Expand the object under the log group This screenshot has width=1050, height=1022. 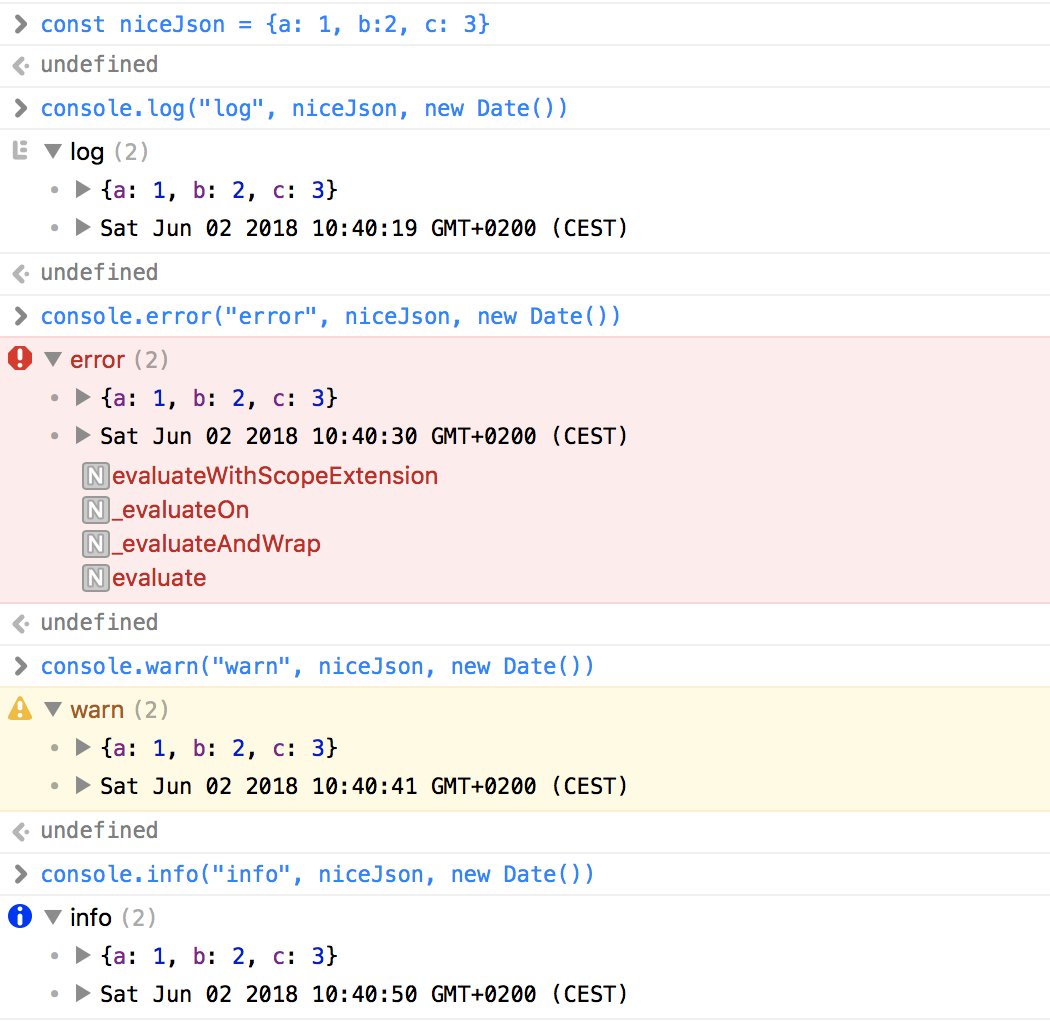[84, 190]
